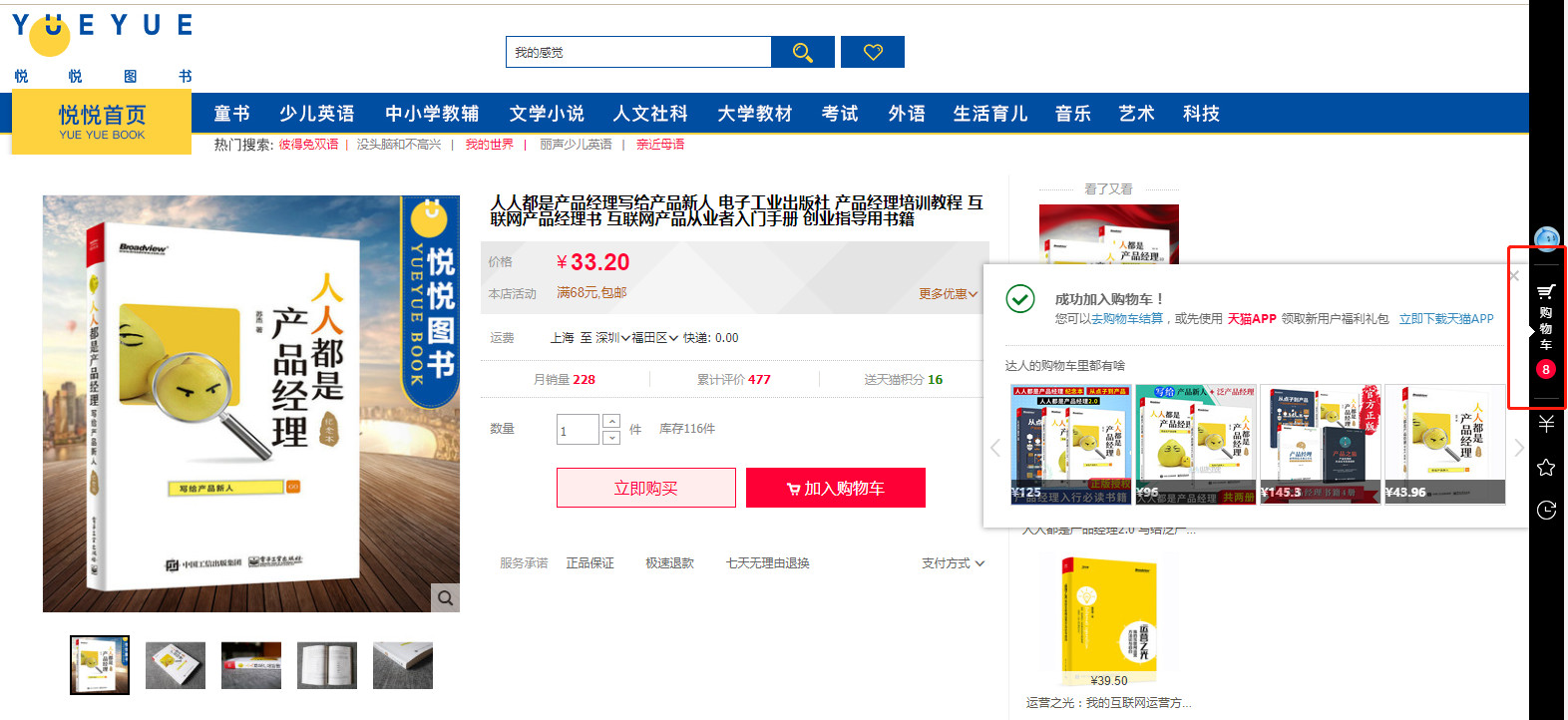Click the yen coupon icon in sidebar
The width and height of the screenshot is (1568, 720).
pos(1546,424)
